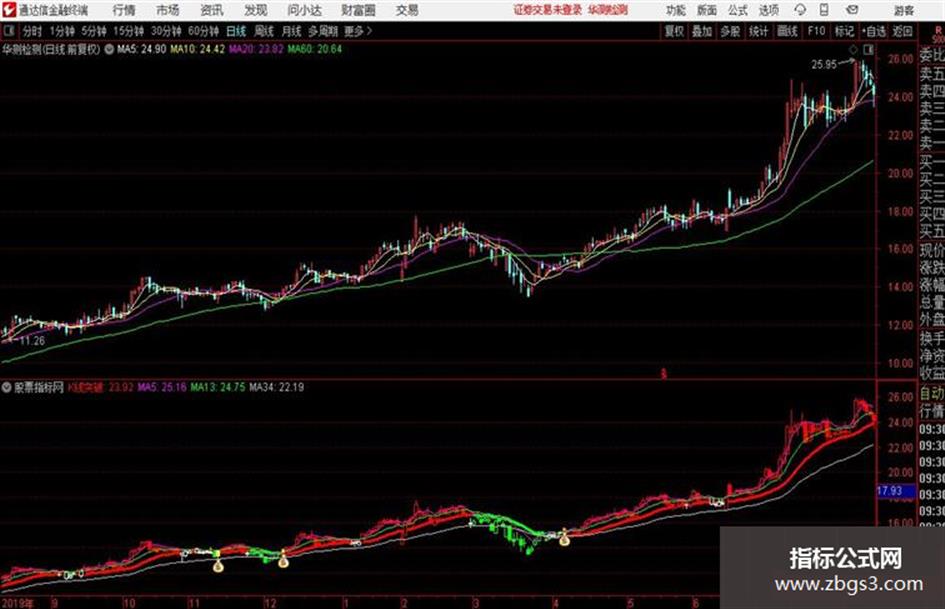The width and height of the screenshot is (945, 609).
Task: Click the MA34: 22.19 sub-chart value
Action: coord(277,387)
